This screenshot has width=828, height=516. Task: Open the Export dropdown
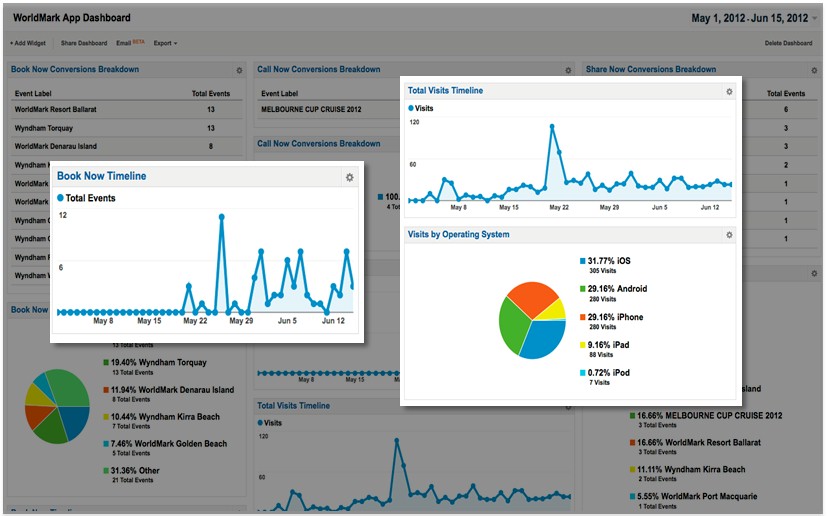pos(165,43)
